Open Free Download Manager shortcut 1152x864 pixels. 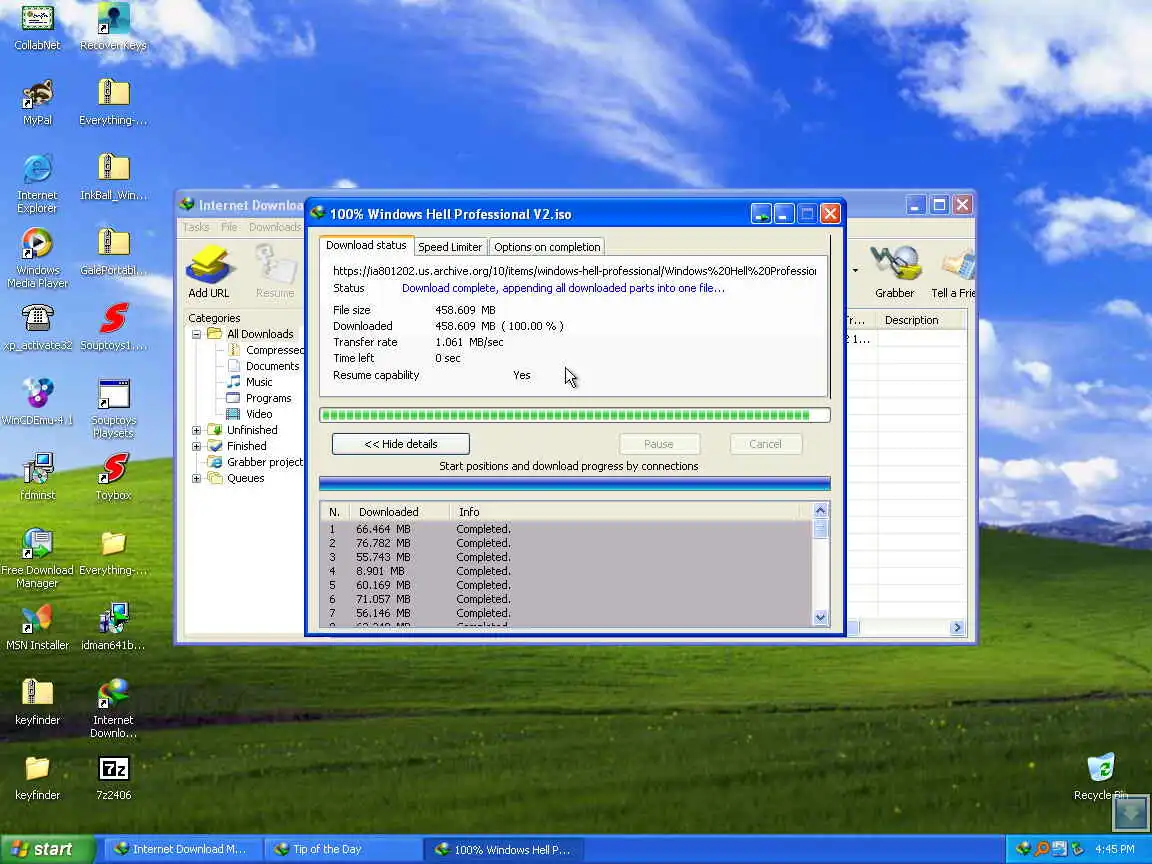pos(37,558)
